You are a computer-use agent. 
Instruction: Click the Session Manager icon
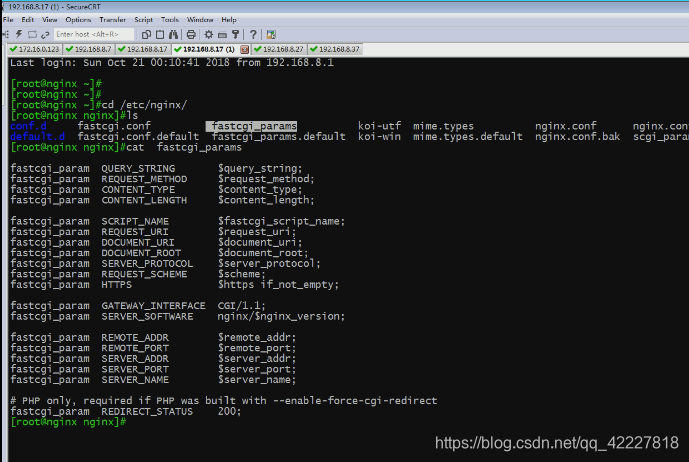(x=6, y=34)
